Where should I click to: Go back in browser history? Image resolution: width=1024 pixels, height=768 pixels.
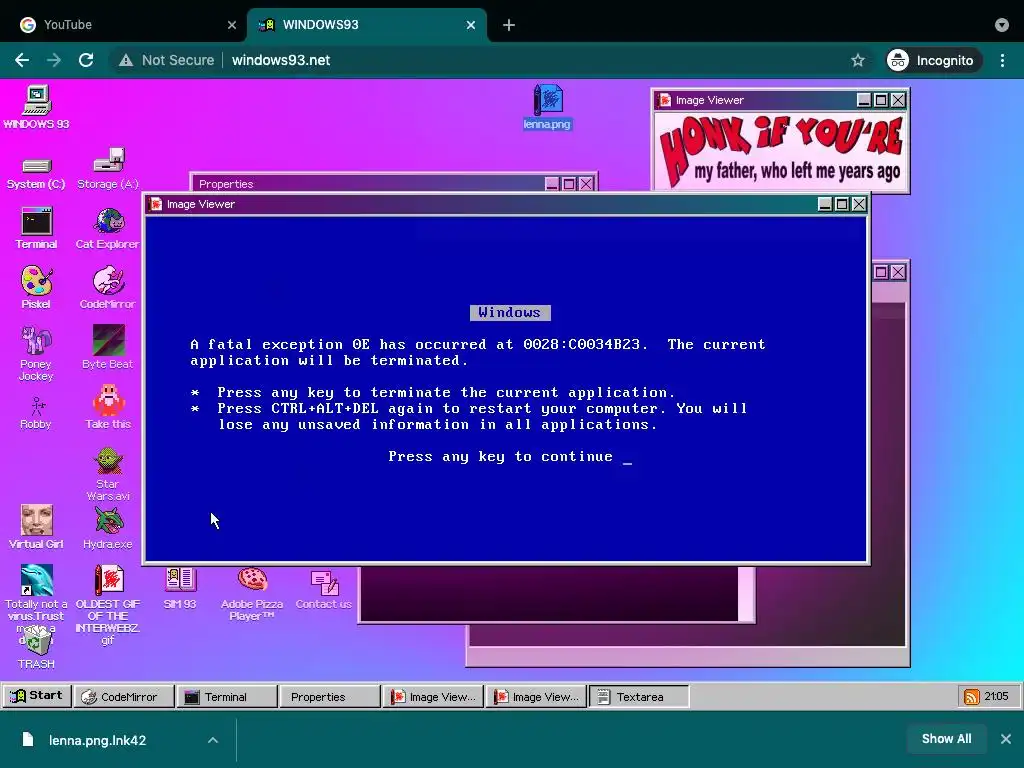point(22,60)
